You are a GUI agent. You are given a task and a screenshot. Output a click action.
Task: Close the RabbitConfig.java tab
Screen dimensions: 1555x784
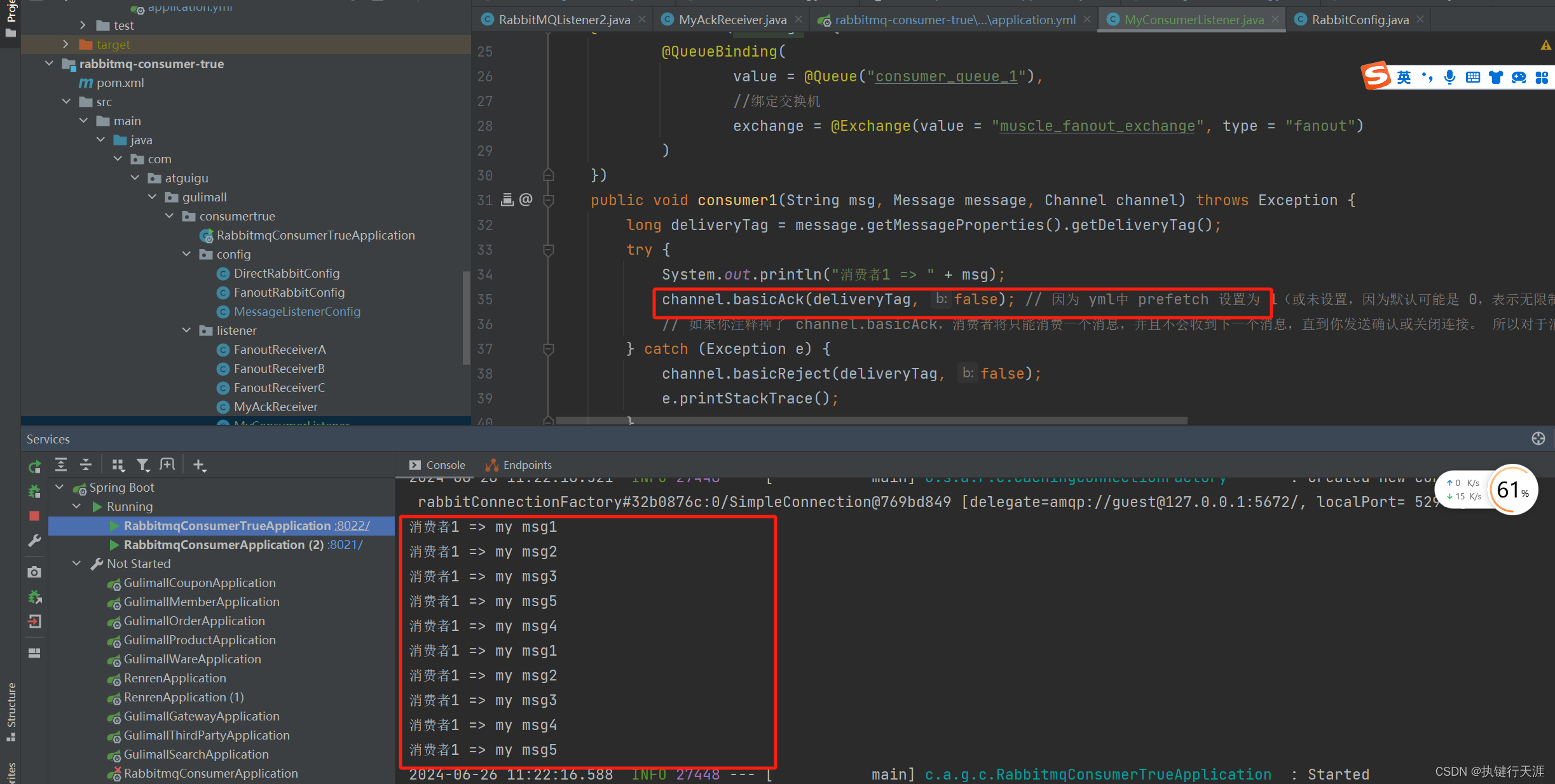point(1420,20)
